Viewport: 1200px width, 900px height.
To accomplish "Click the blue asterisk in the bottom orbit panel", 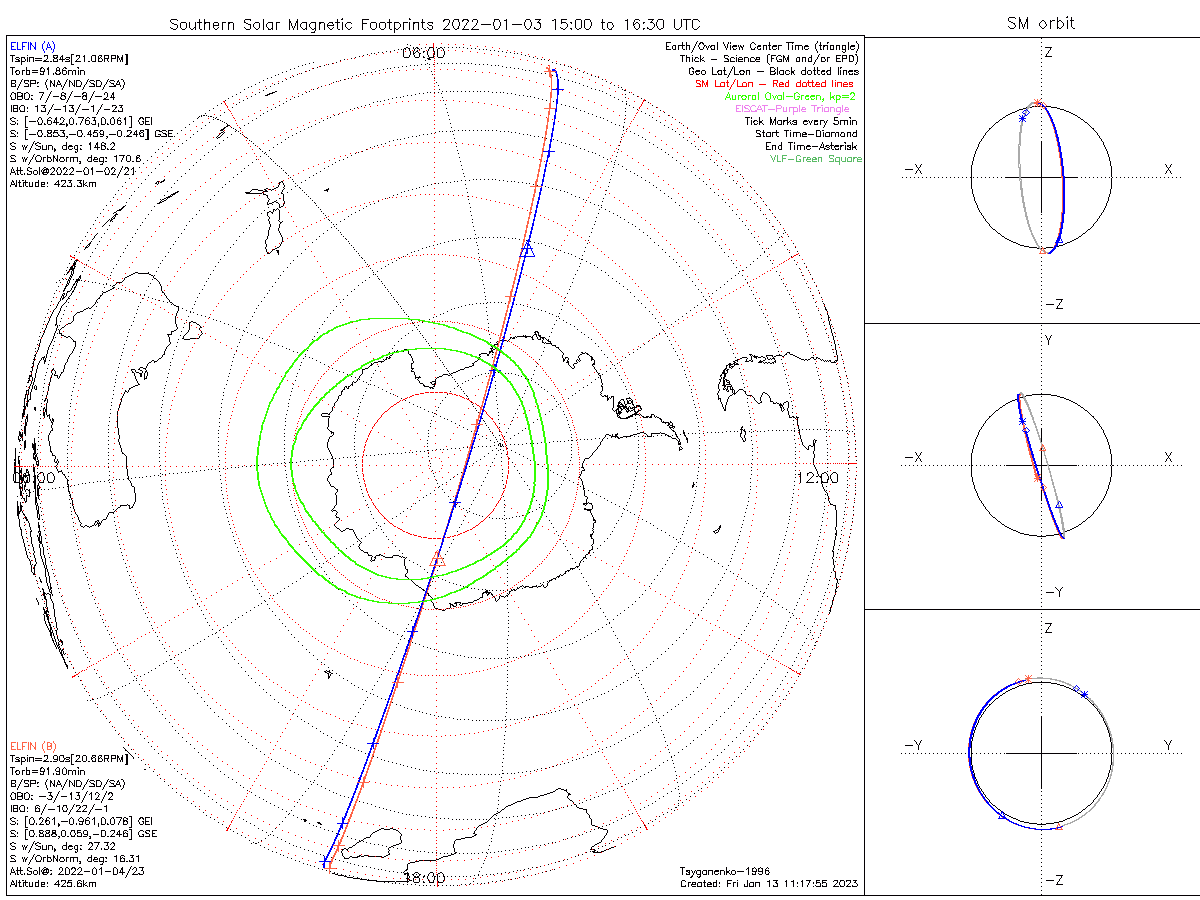I will (x=1084, y=694).
